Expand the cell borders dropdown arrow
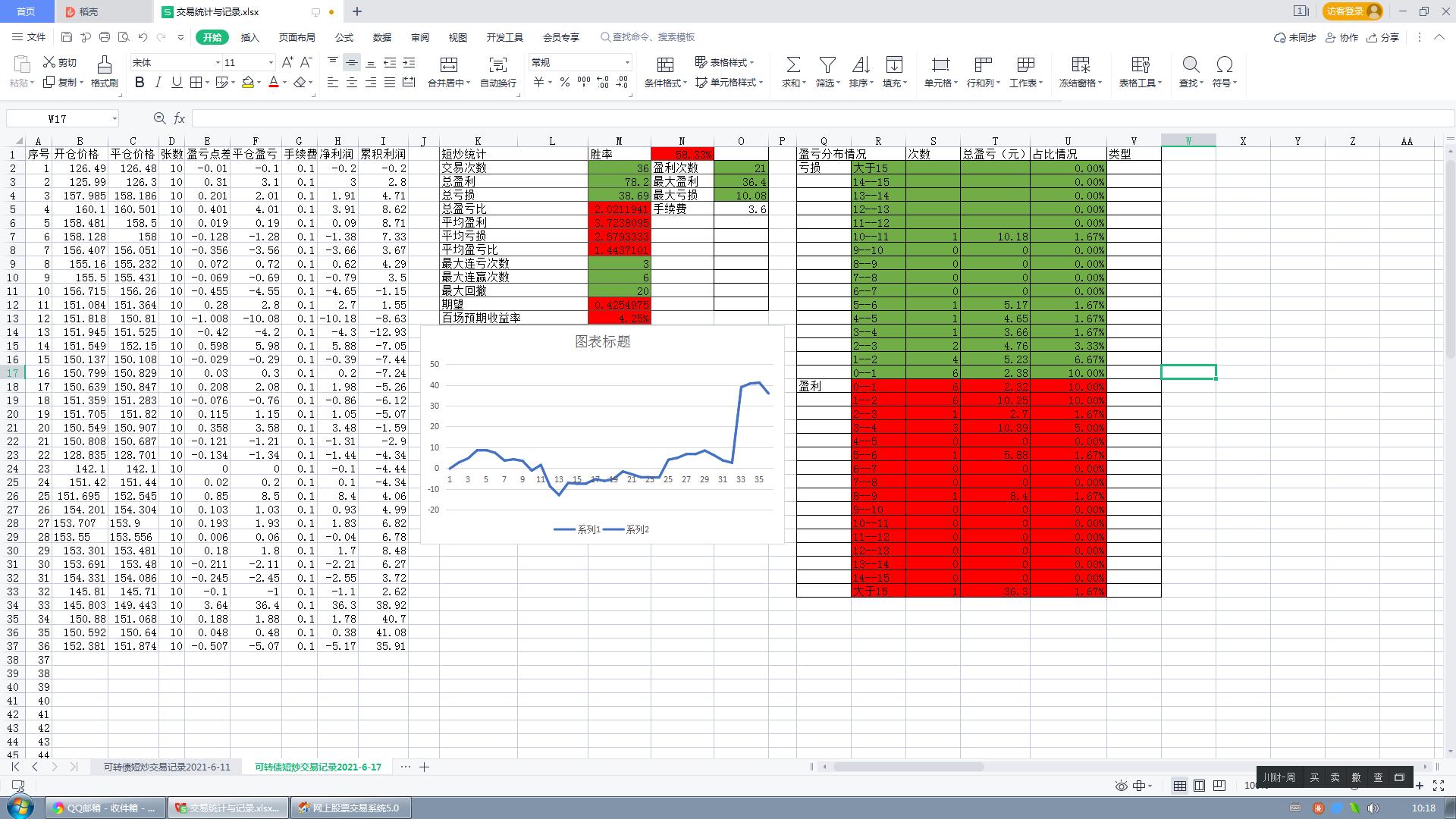 pyautogui.click(x=207, y=83)
